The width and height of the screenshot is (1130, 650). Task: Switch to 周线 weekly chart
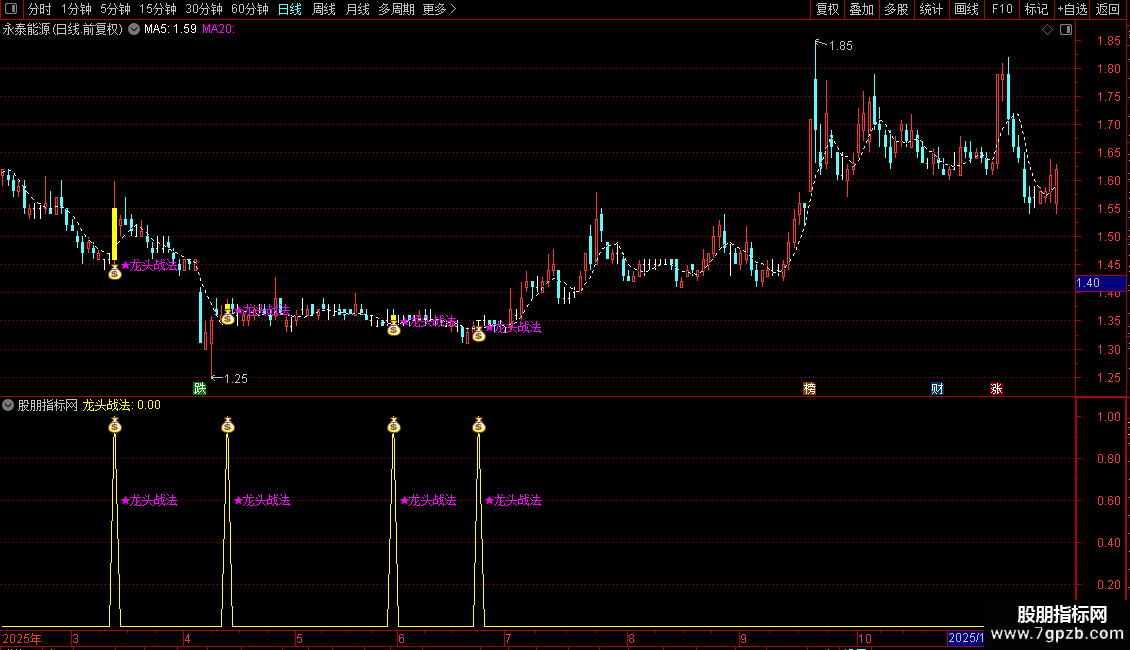coord(324,9)
